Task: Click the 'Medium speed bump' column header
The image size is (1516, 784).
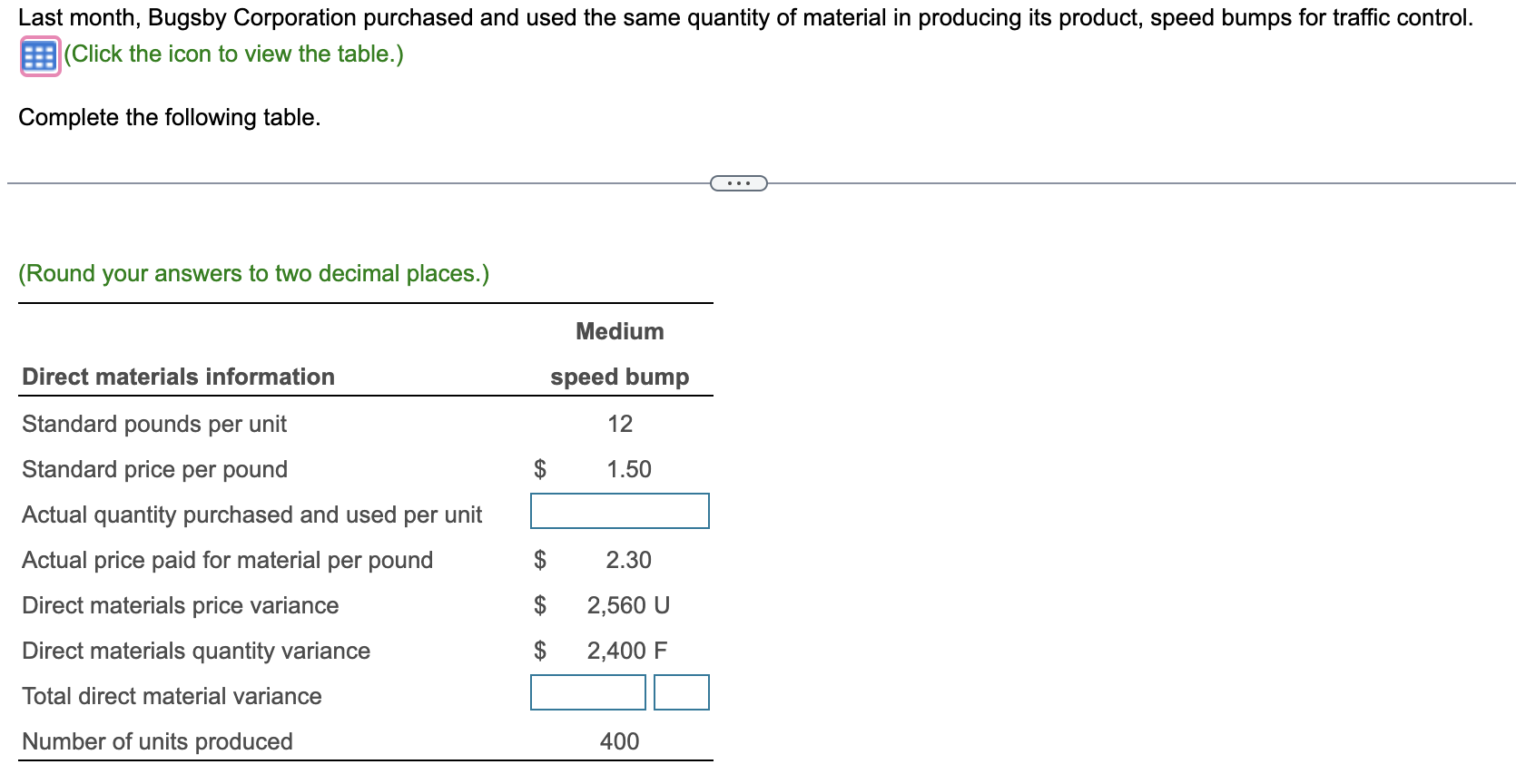Action: (x=618, y=354)
